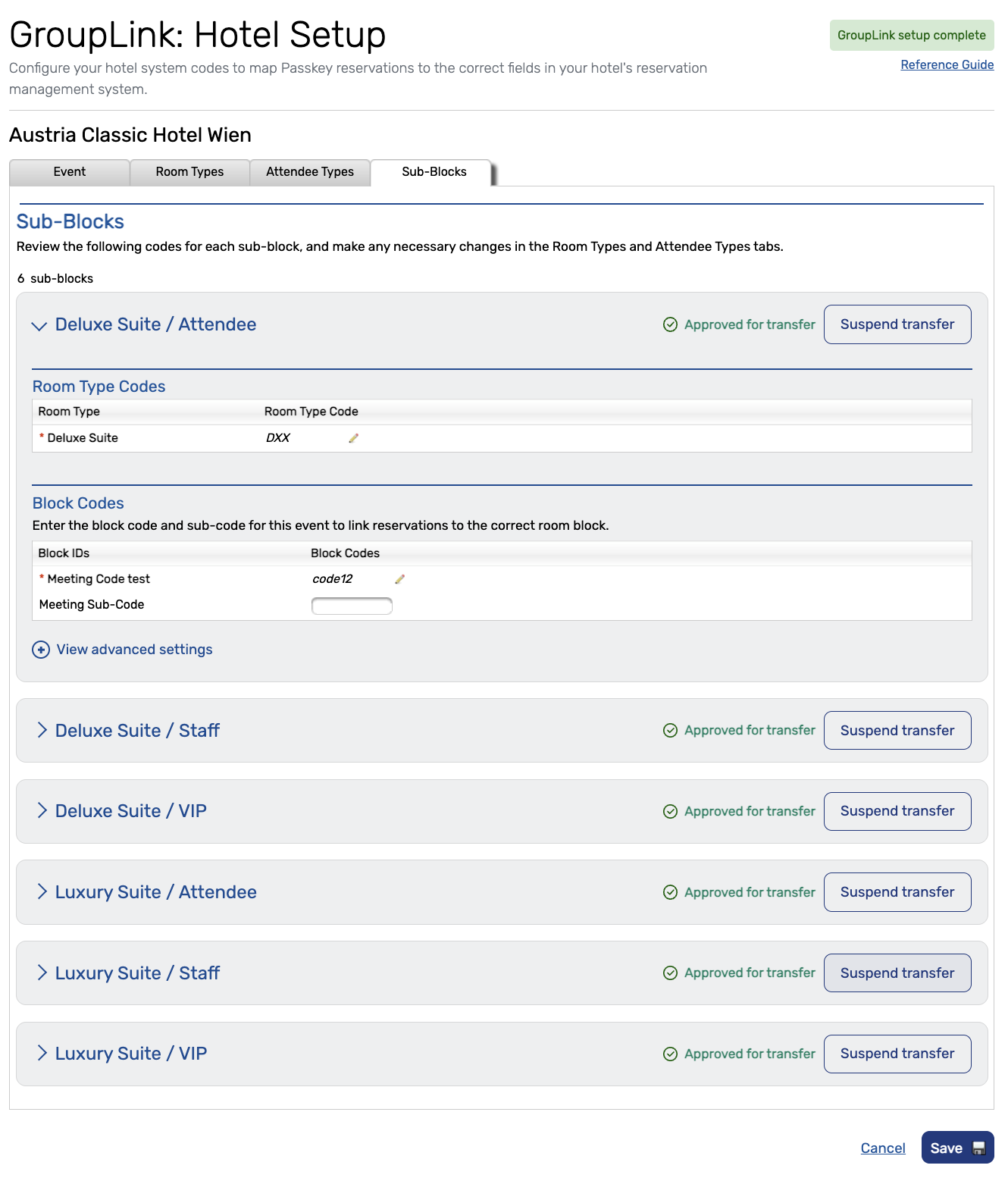The width and height of the screenshot is (1008, 1181).
Task: Suspend transfer for Luxury Suite / Staff
Action: click(x=897, y=973)
